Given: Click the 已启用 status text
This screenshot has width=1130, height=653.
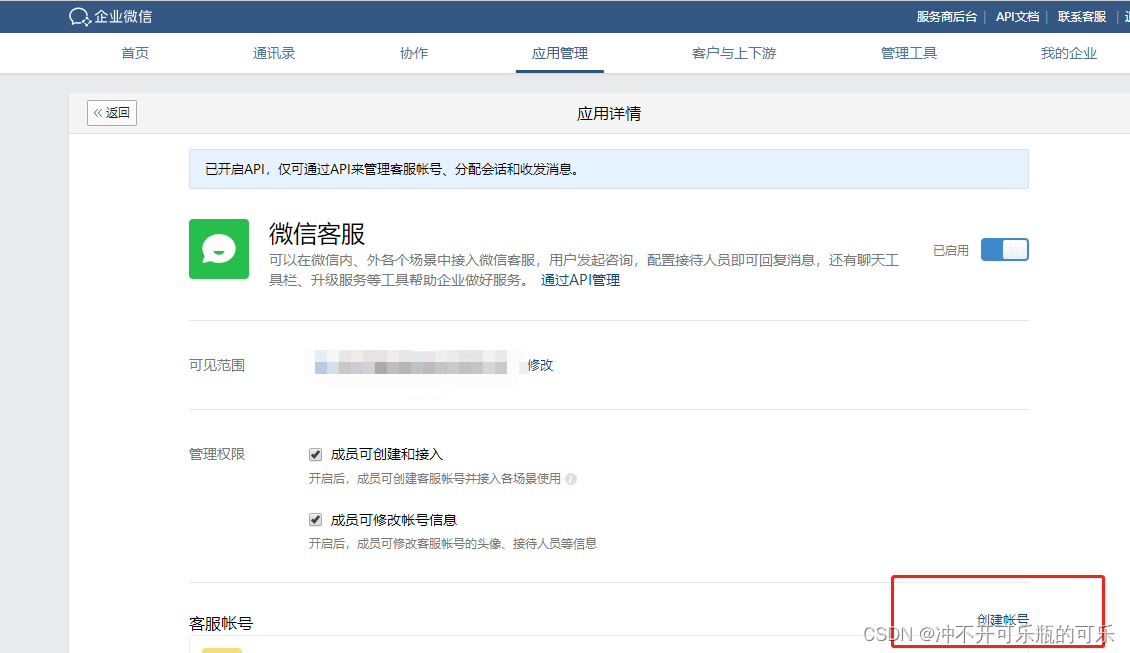Looking at the screenshot, I should (951, 251).
